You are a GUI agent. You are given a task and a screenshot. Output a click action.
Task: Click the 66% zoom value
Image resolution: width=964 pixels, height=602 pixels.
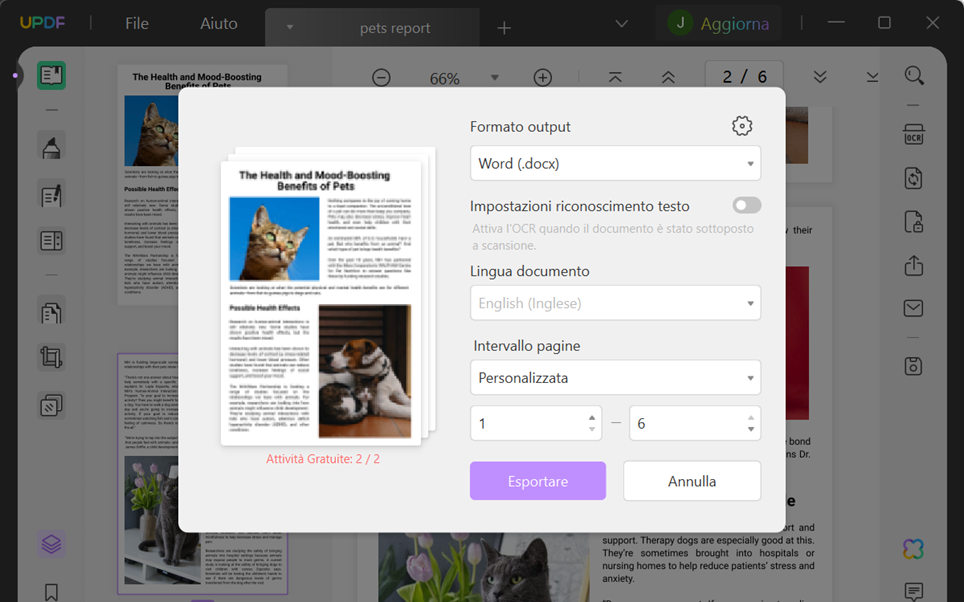(x=444, y=79)
